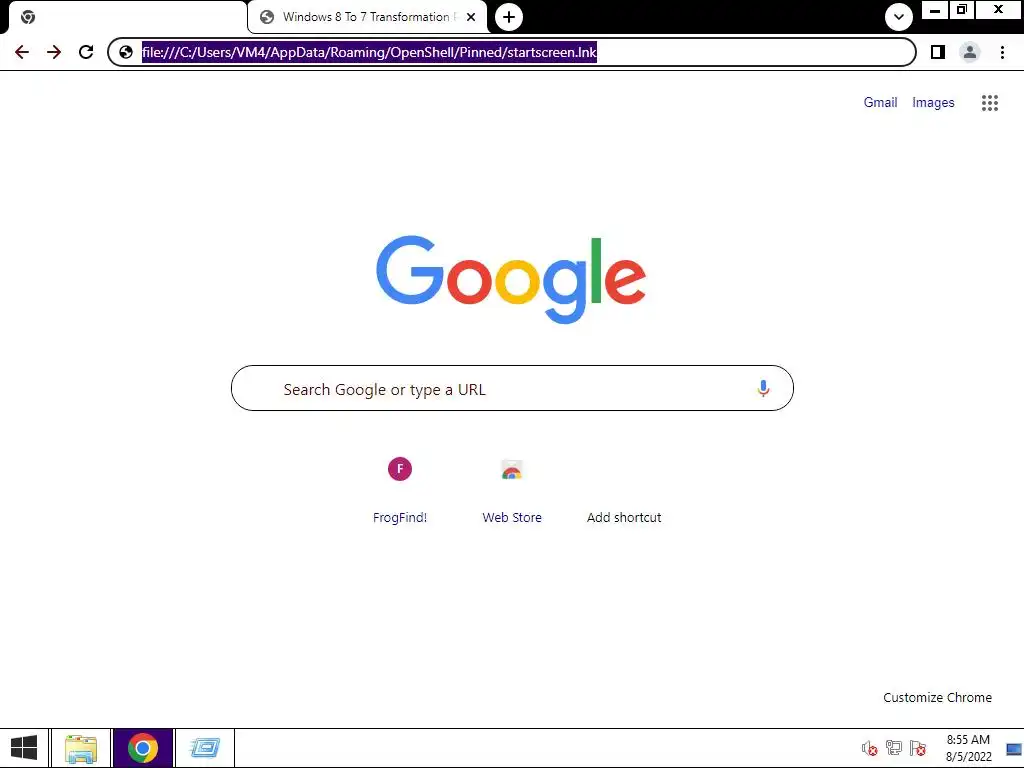
Task: Click the Google logo
Action: (x=511, y=279)
